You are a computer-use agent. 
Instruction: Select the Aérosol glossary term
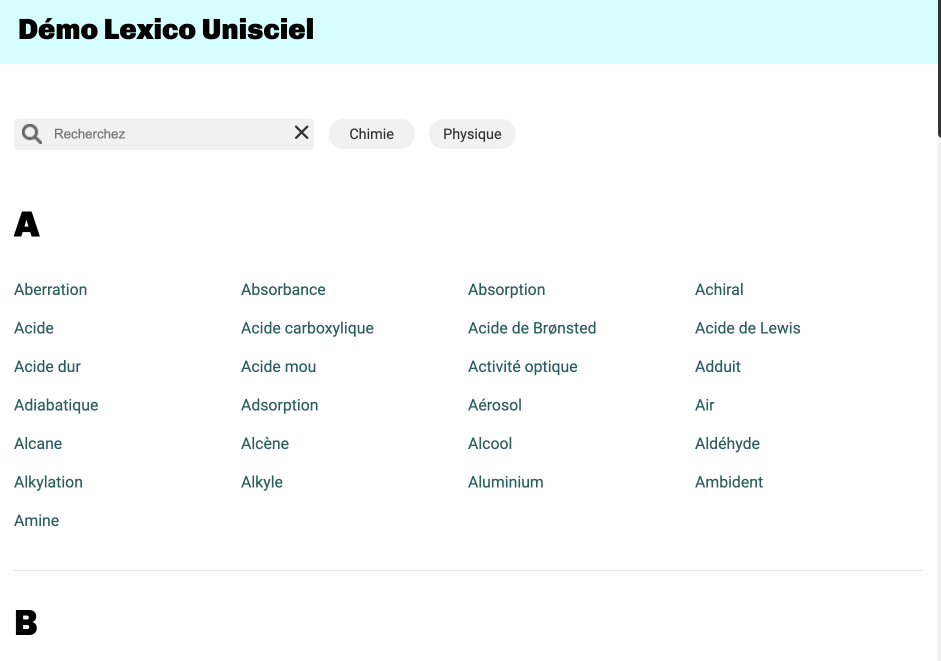point(494,405)
